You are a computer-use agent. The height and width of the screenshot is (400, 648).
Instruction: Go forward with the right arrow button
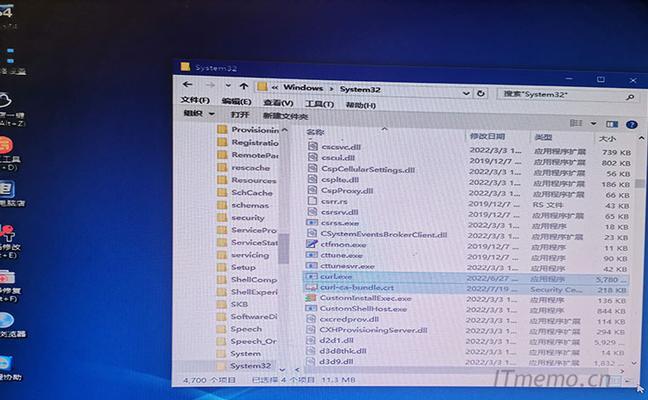210,85
